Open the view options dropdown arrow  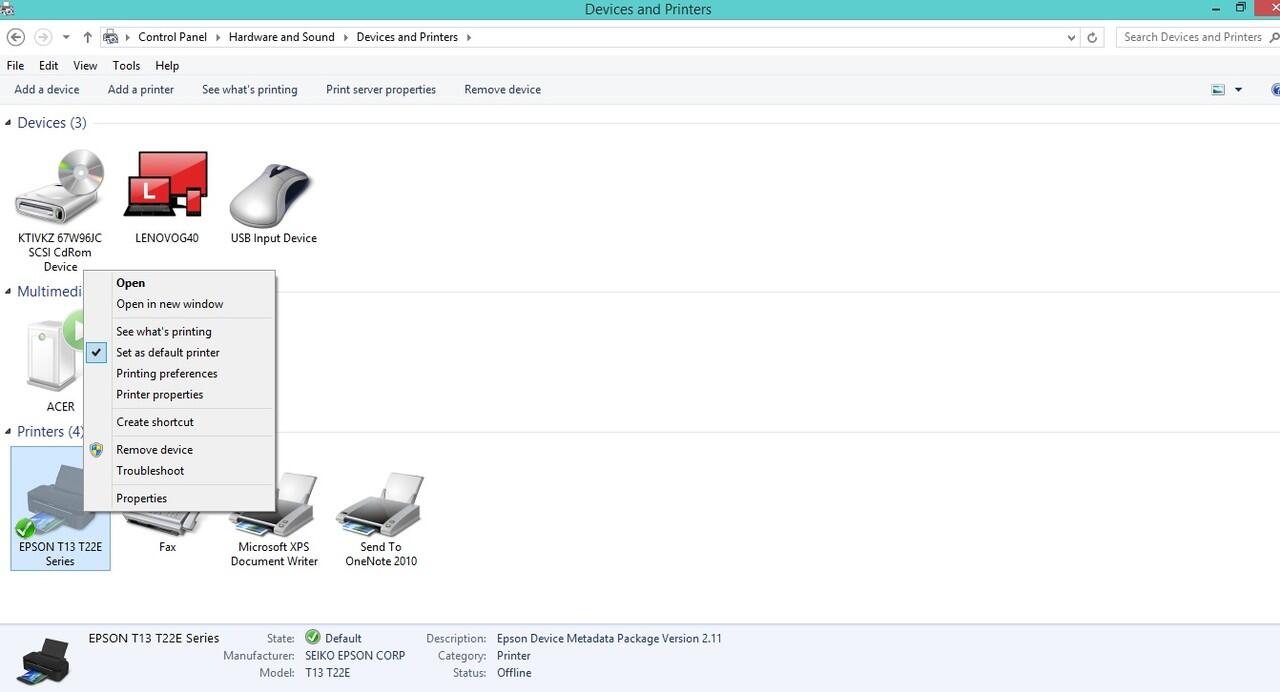(1238, 90)
